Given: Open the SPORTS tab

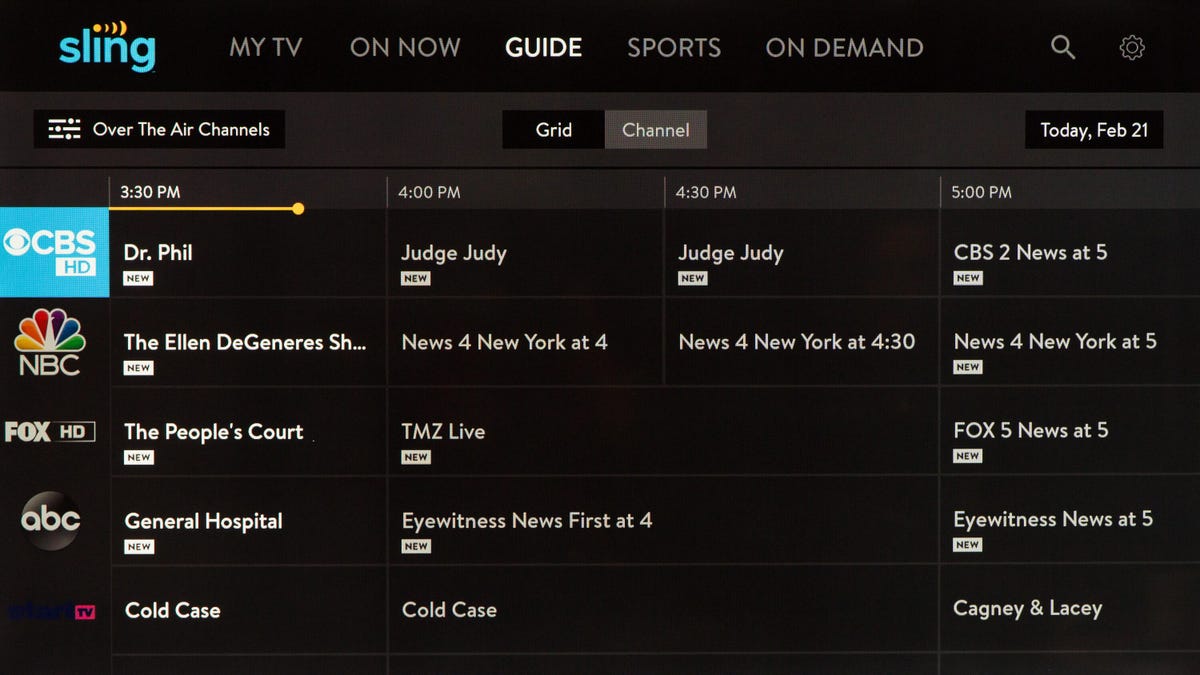Looking at the screenshot, I should [x=674, y=47].
